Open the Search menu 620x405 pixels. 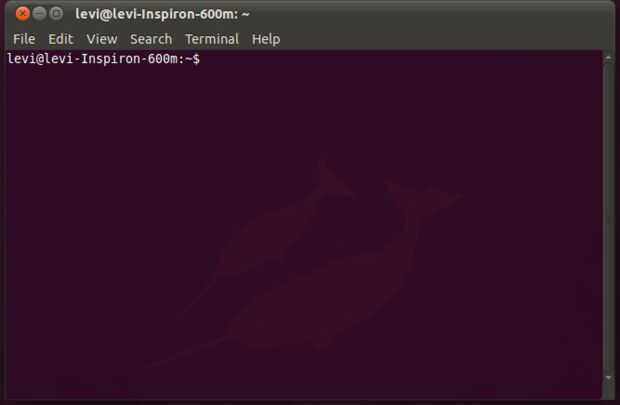151,39
